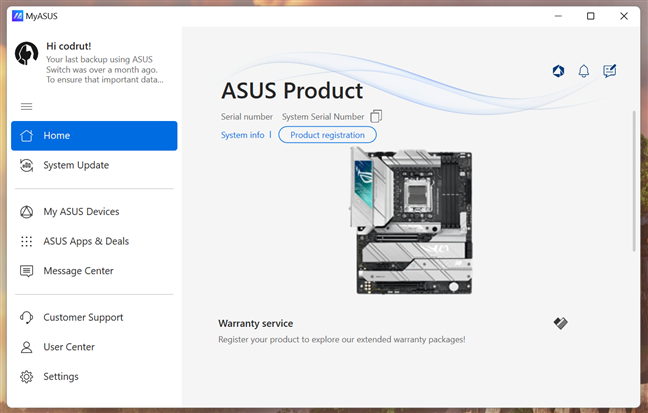Click the Customer Support headset icon
Screen dimensions: 648x413
pyautogui.click(x=26, y=318)
